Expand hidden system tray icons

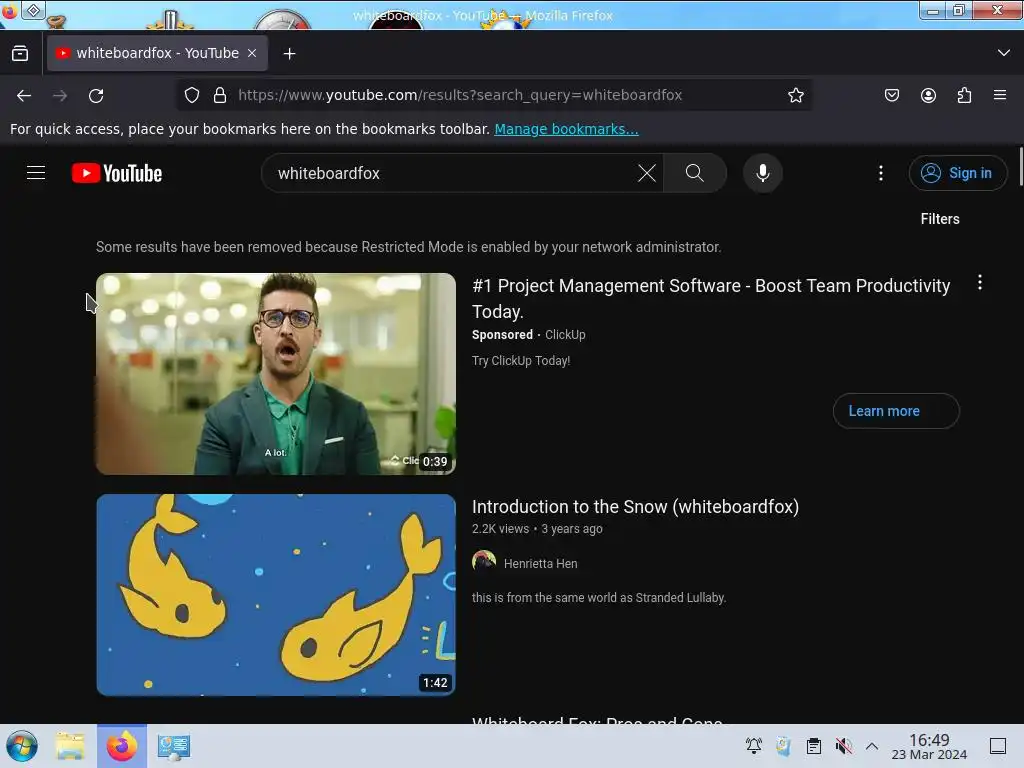[872, 746]
